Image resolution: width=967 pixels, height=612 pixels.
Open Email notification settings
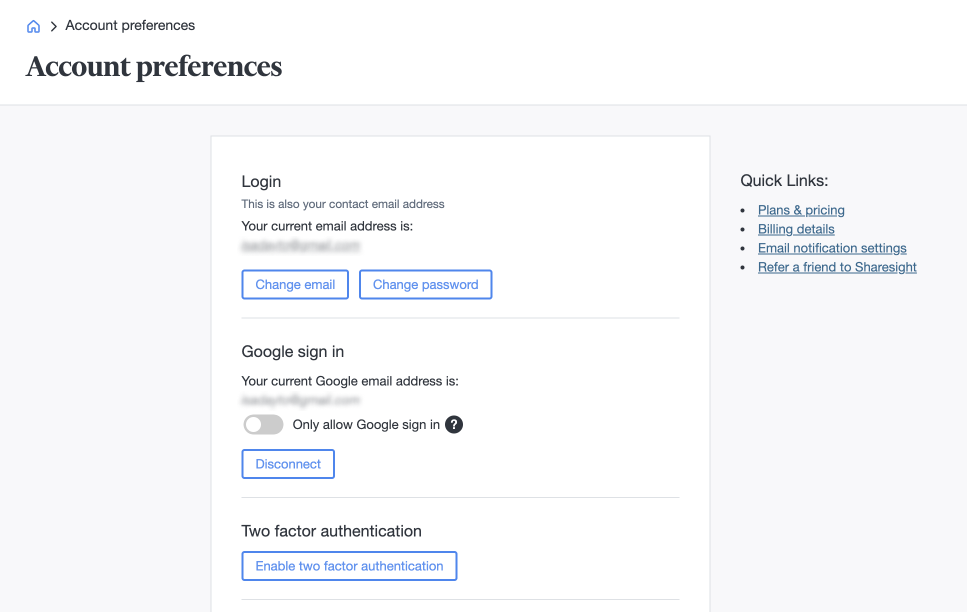[832, 248]
